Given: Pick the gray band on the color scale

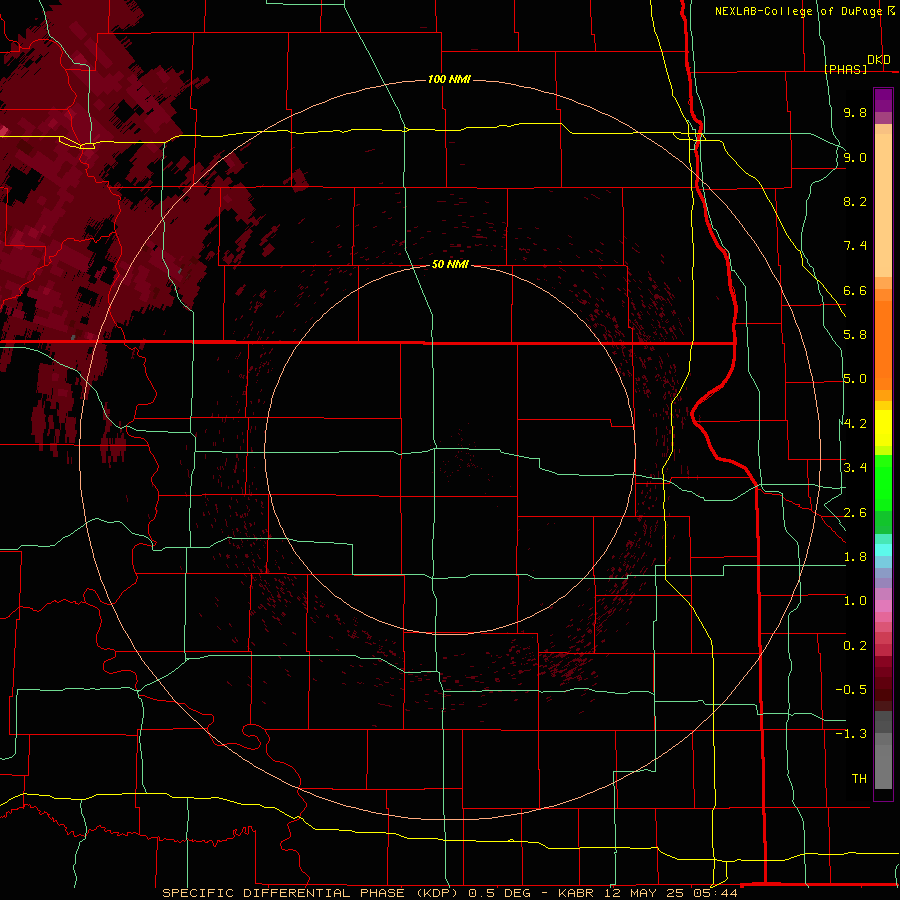Looking at the screenshot, I should tap(883, 766).
